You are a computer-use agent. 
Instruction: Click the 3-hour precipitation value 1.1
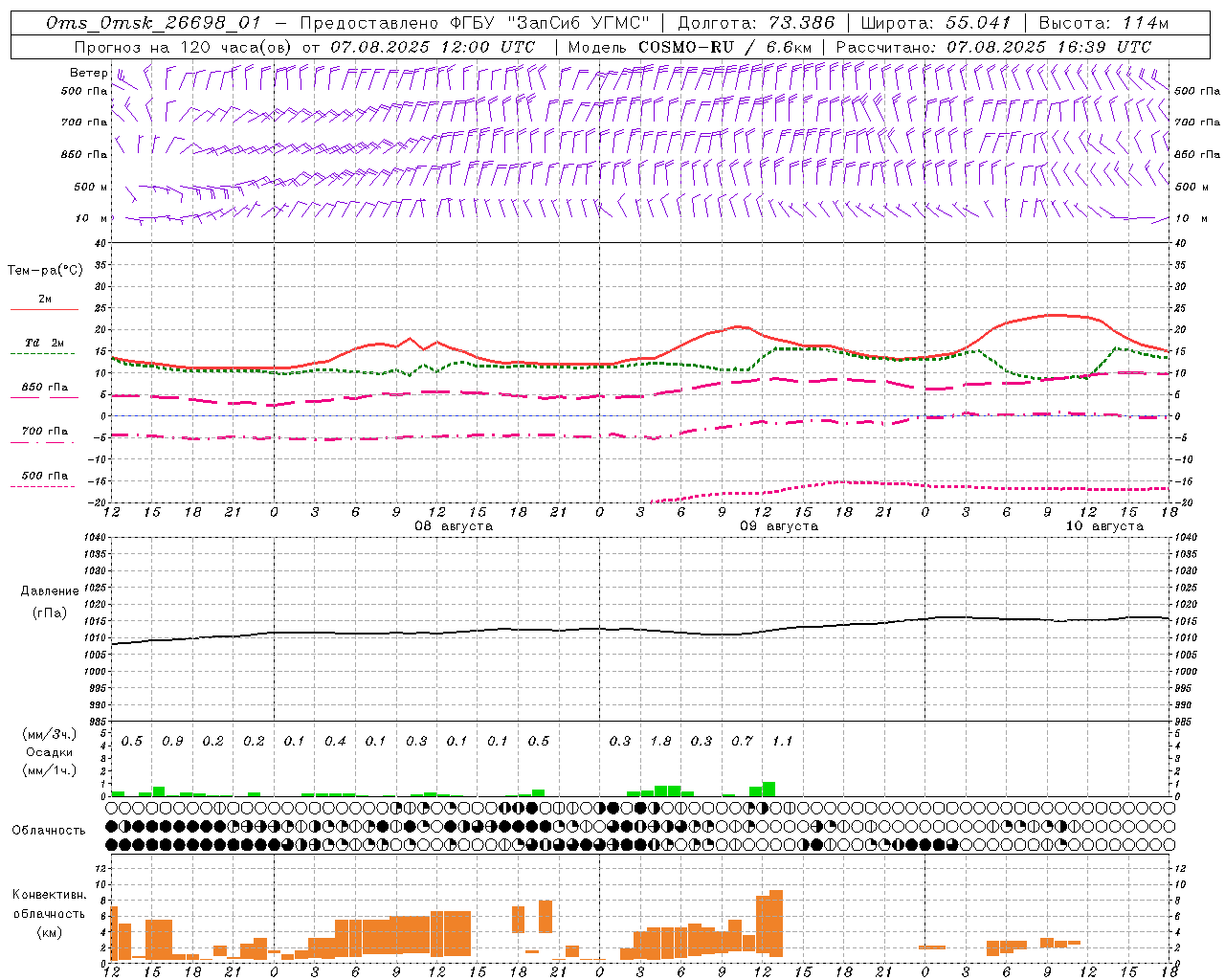click(782, 741)
